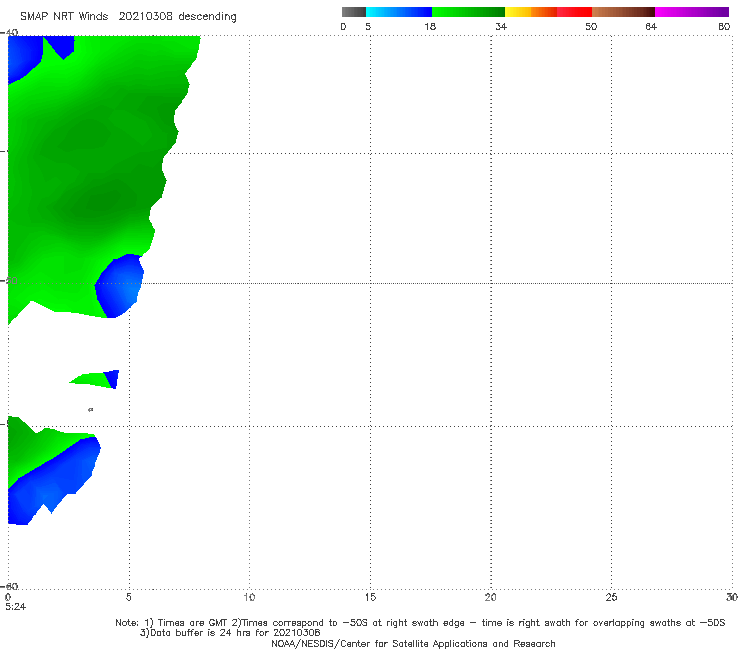Click the word "descending" in the title
The width and height of the screenshot is (740, 650).
(208, 17)
